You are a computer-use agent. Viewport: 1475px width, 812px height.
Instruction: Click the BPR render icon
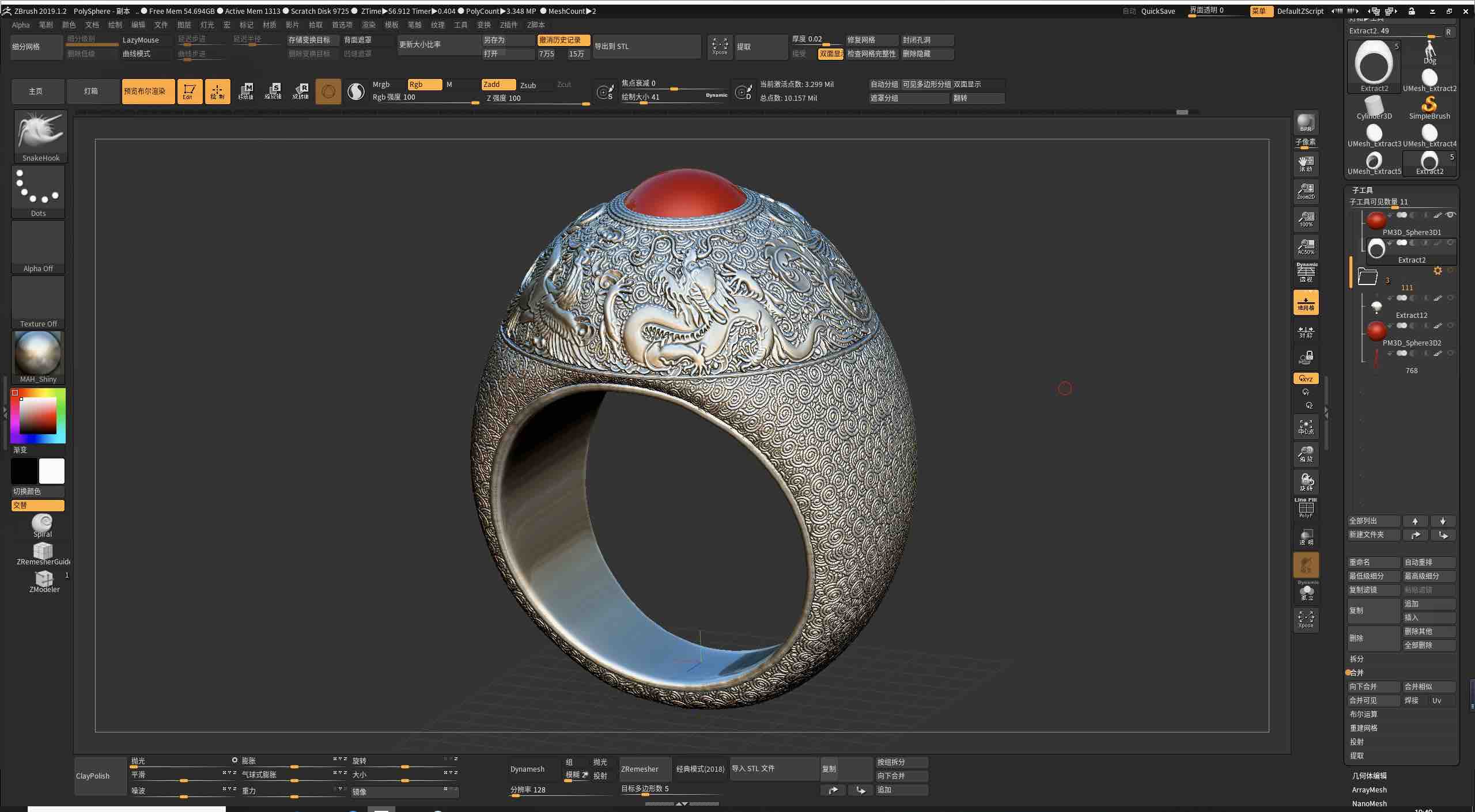point(1305,122)
